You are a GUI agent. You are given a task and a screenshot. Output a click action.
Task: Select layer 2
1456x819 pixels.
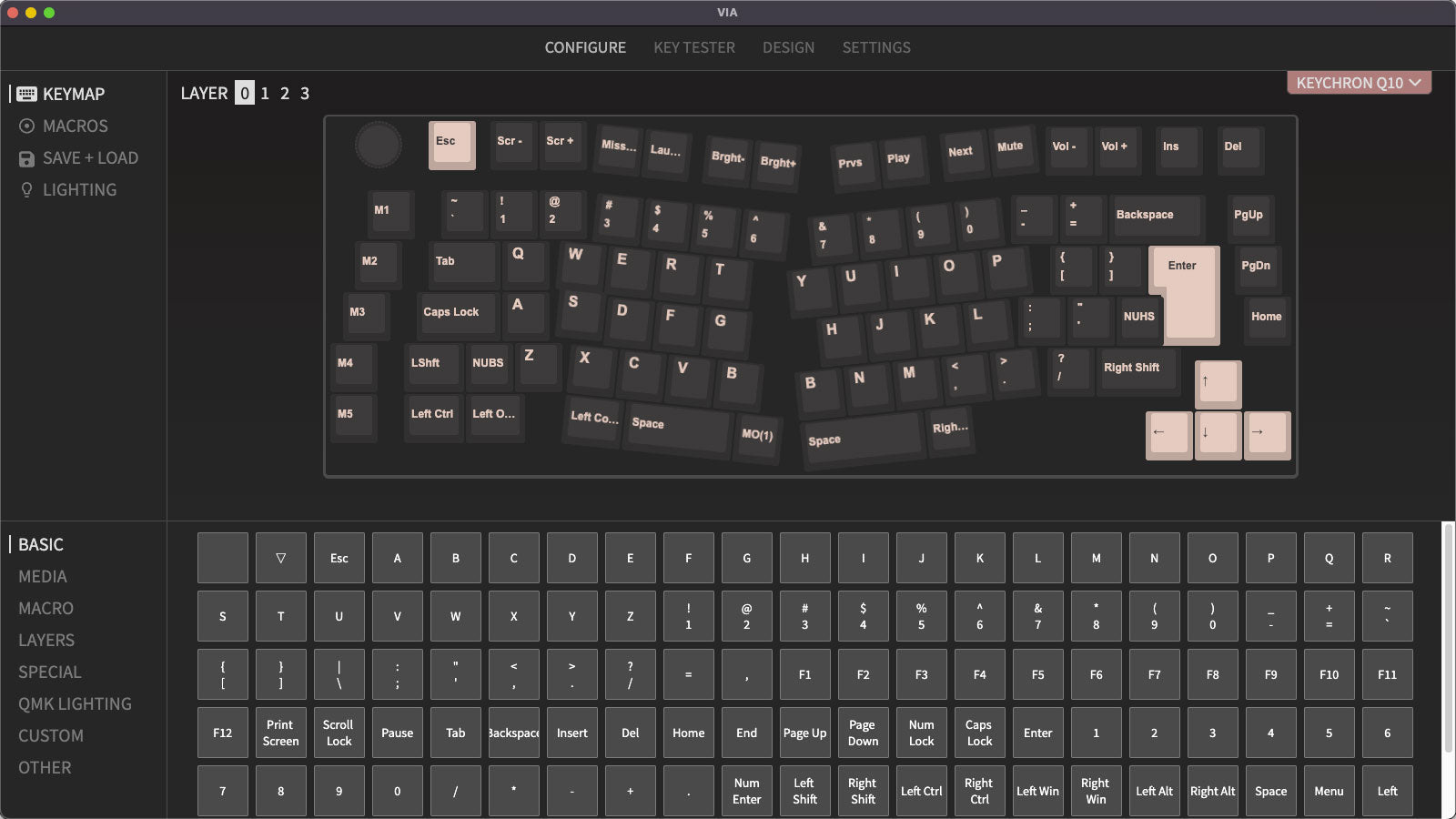285,94
